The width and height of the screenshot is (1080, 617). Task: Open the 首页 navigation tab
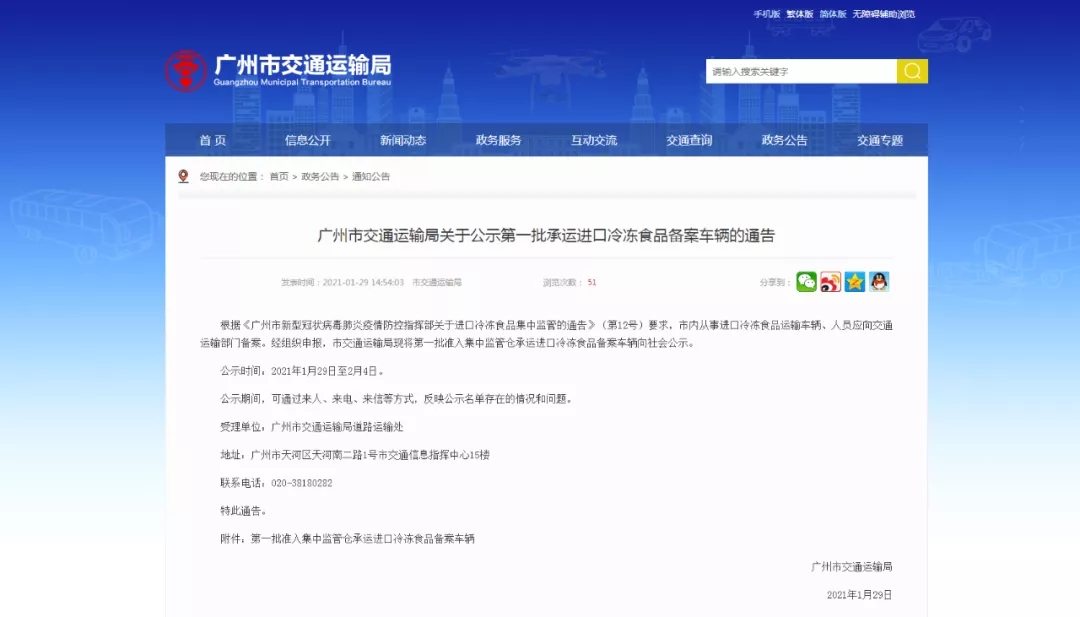click(213, 140)
